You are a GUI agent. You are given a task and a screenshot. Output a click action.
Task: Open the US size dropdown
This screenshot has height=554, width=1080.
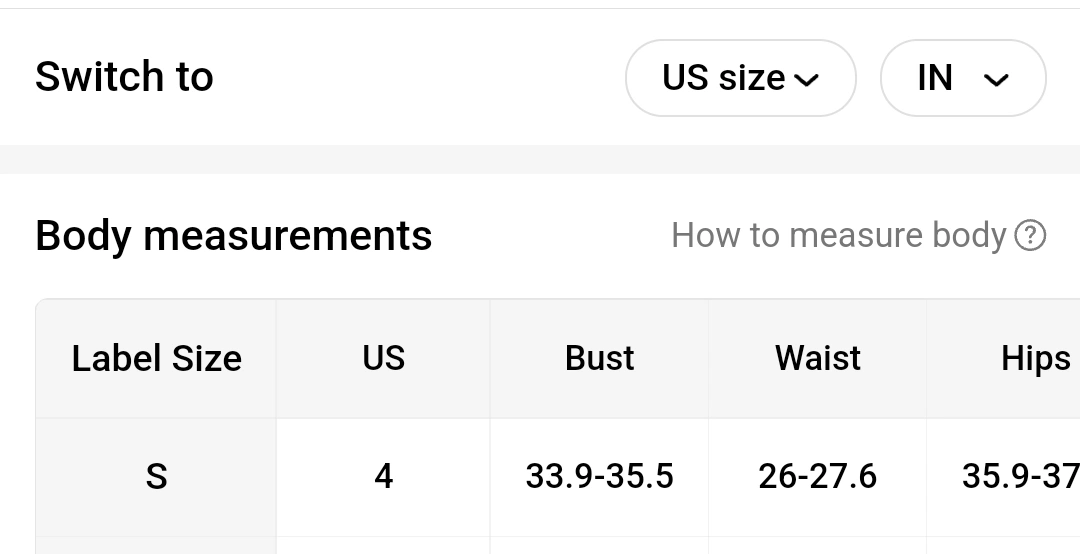[x=740, y=78]
